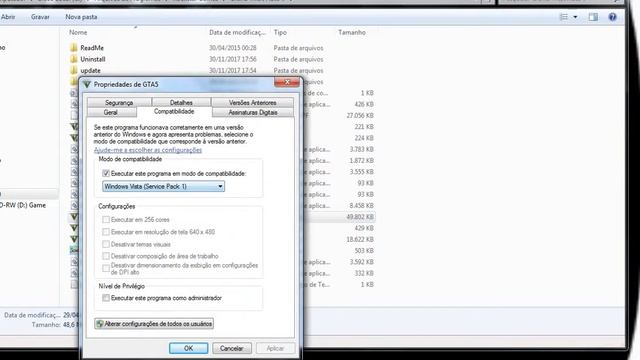Sort by the Tipo column header
This screenshot has width=640, height=360.
280,32
